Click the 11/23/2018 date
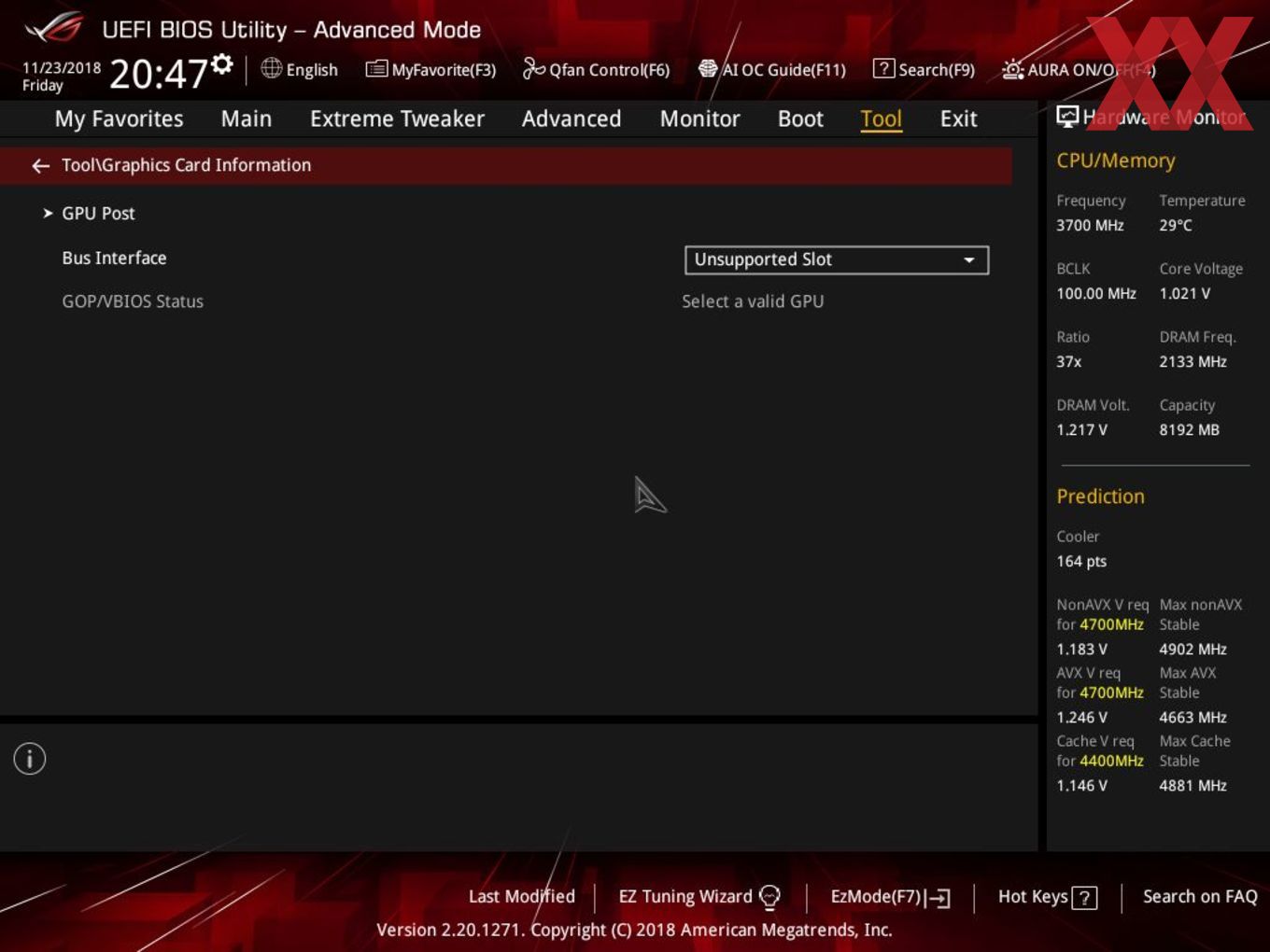This screenshot has height=952, width=1270. 62,67
